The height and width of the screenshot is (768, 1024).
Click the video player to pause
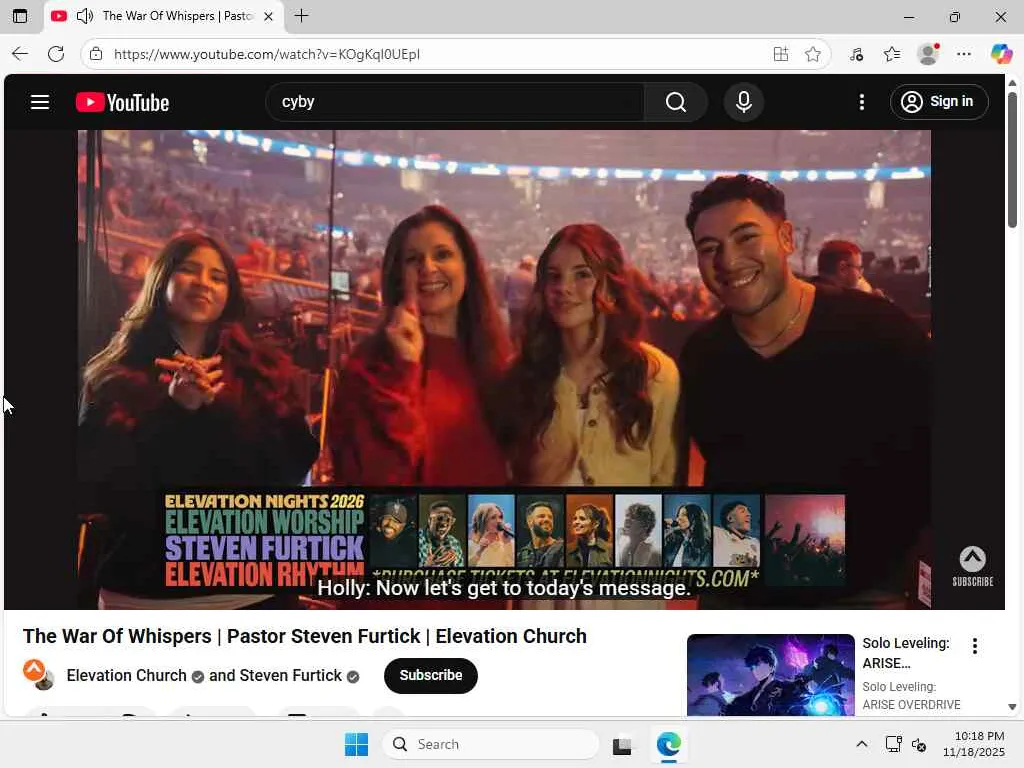click(504, 370)
